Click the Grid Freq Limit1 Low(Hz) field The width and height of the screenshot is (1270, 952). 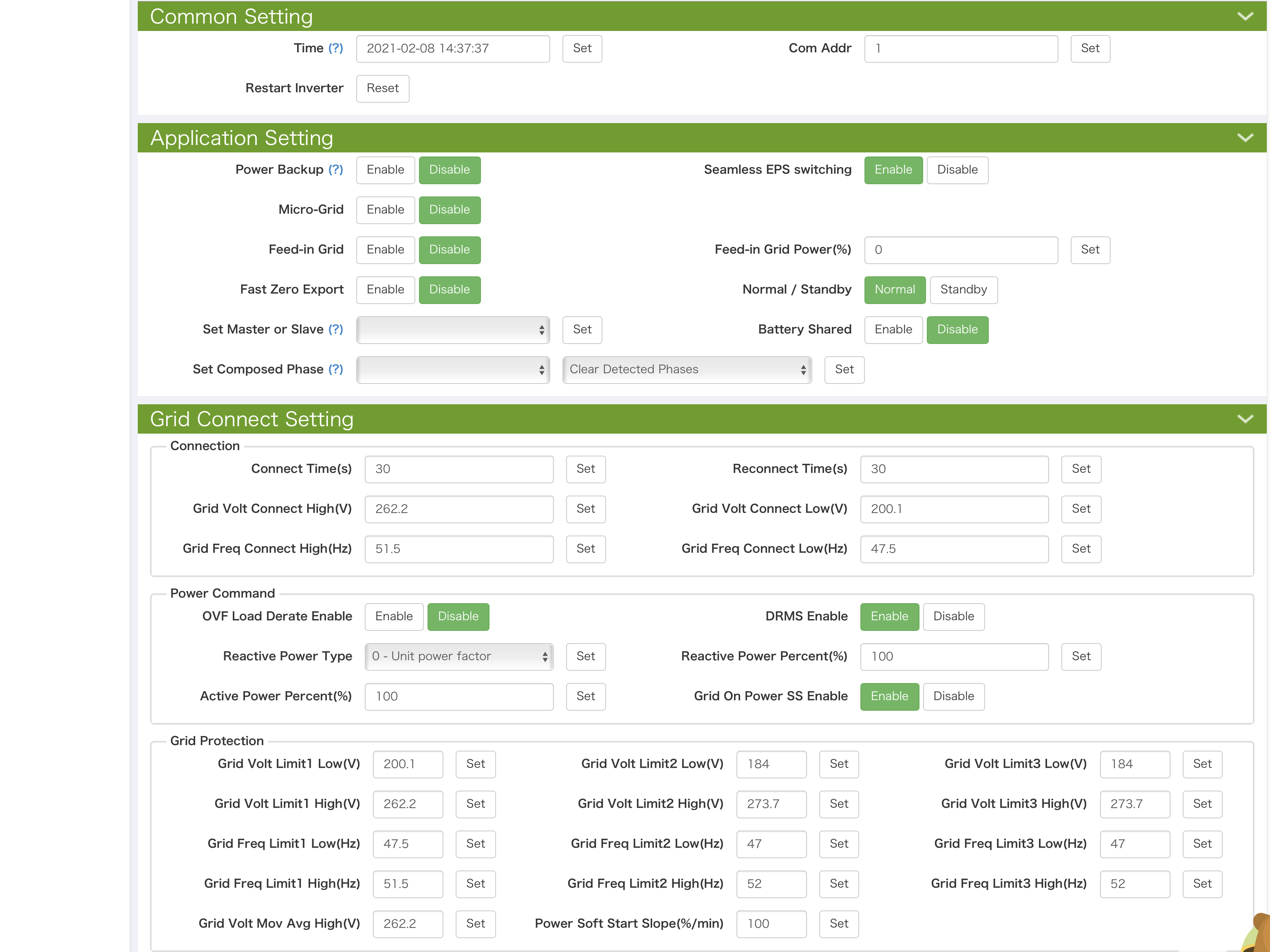(408, 844)
